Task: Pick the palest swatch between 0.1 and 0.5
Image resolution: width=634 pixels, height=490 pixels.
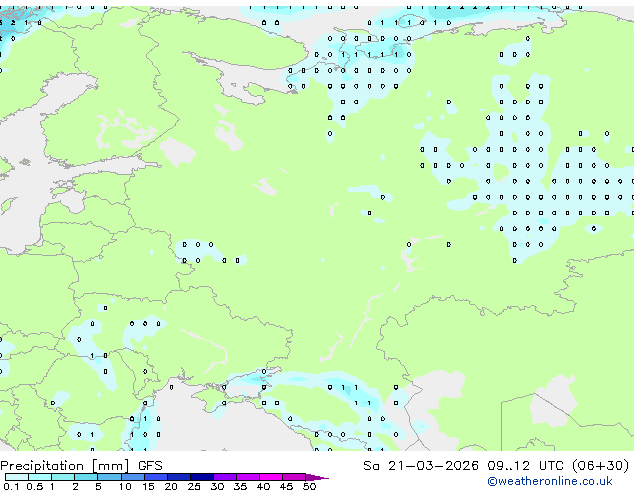Action: (17, 477)
